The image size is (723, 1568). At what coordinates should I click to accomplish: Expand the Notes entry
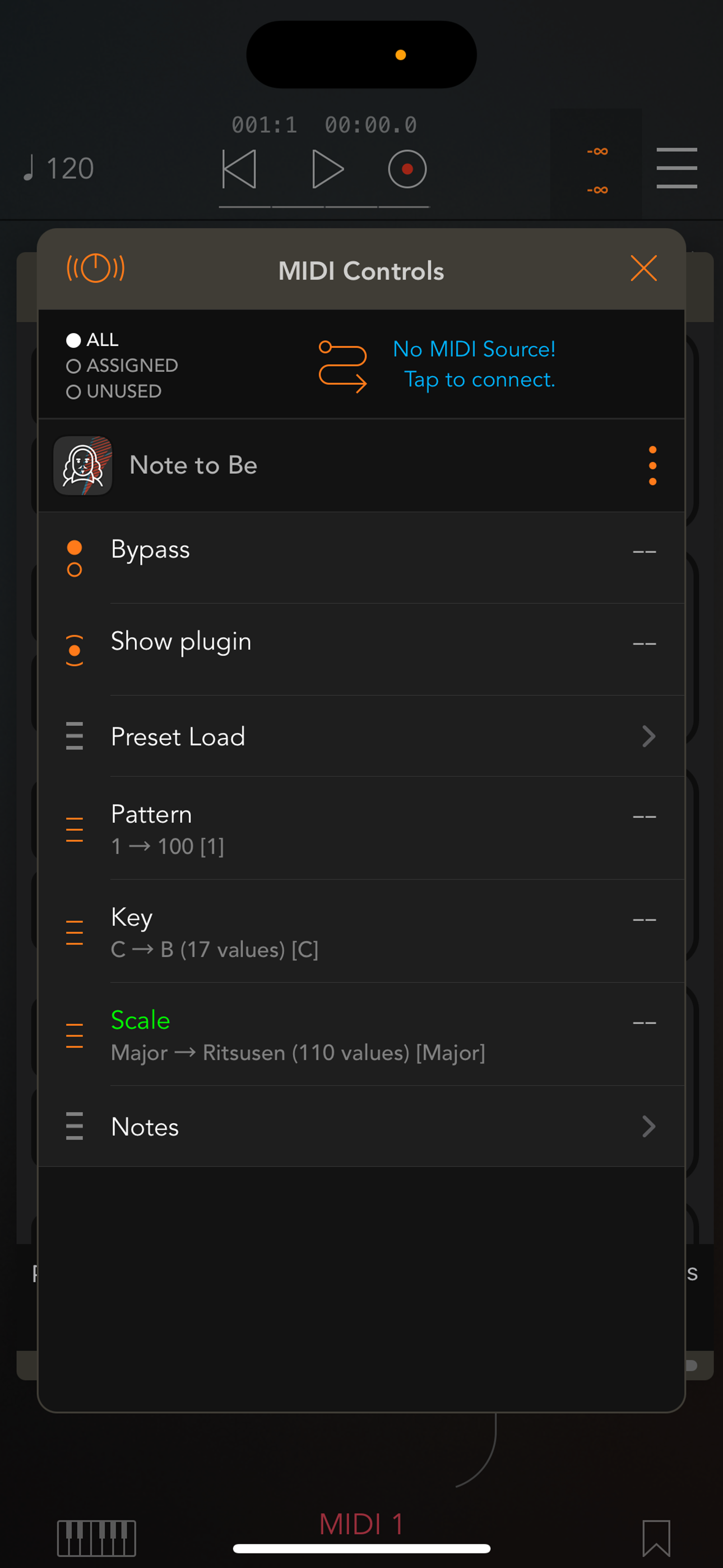[361, 1126]
